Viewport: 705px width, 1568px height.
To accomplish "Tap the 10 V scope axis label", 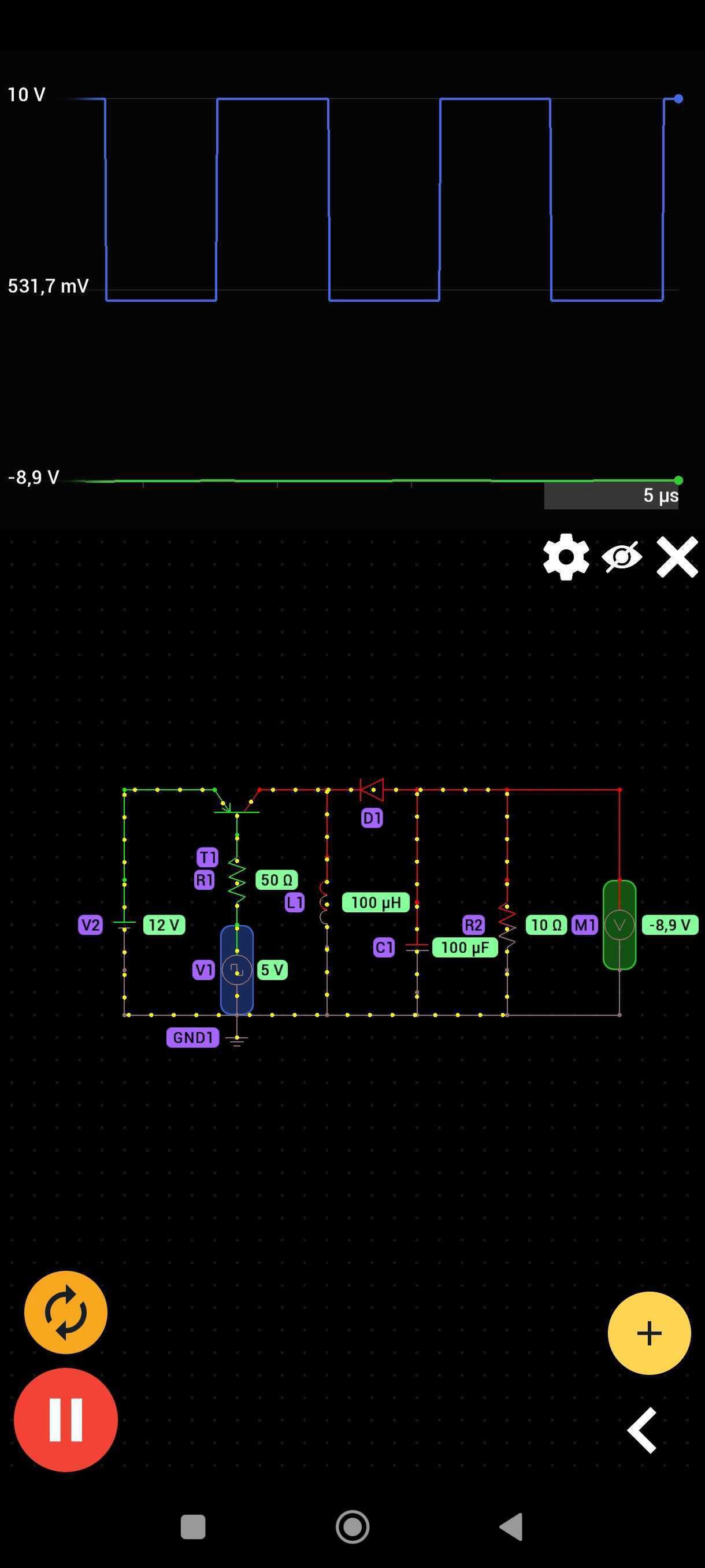I will (x=26, y=95).
